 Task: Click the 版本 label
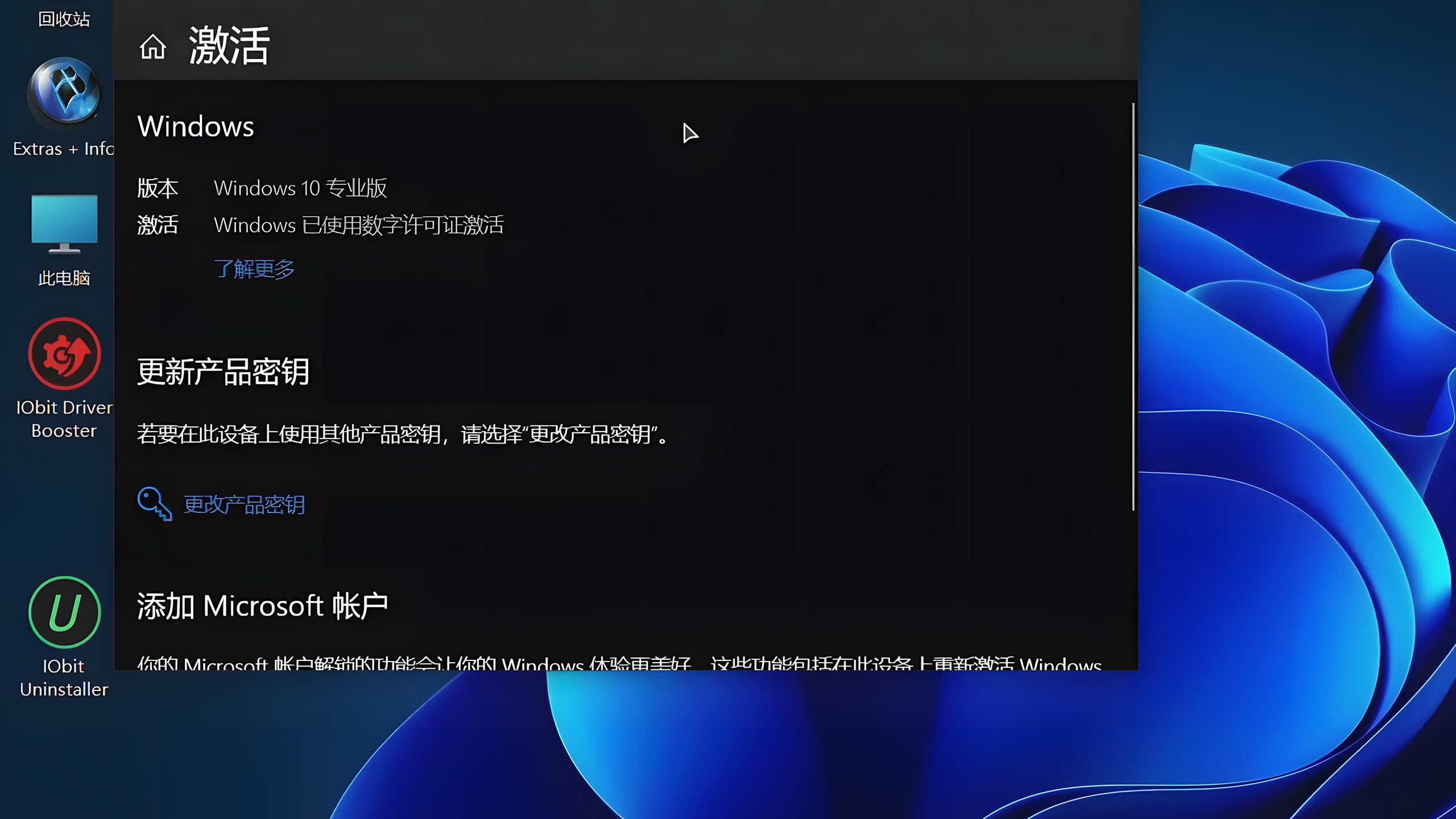click(x=158, y=188)
